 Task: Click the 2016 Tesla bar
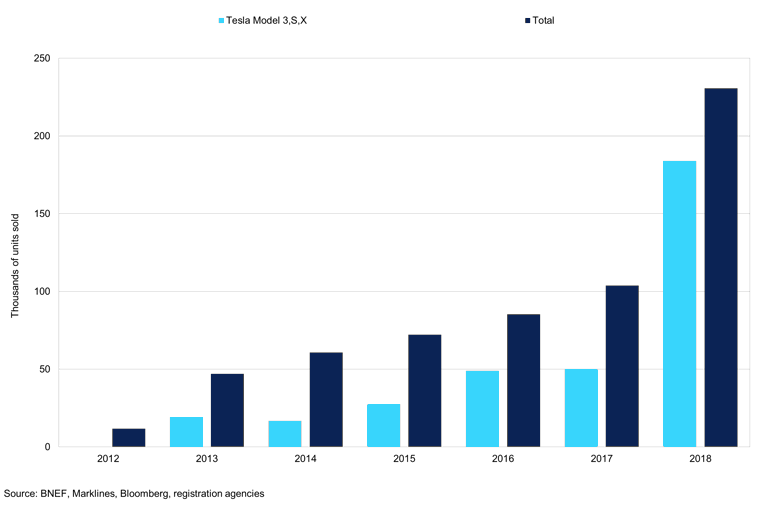[x=482, y=409]
